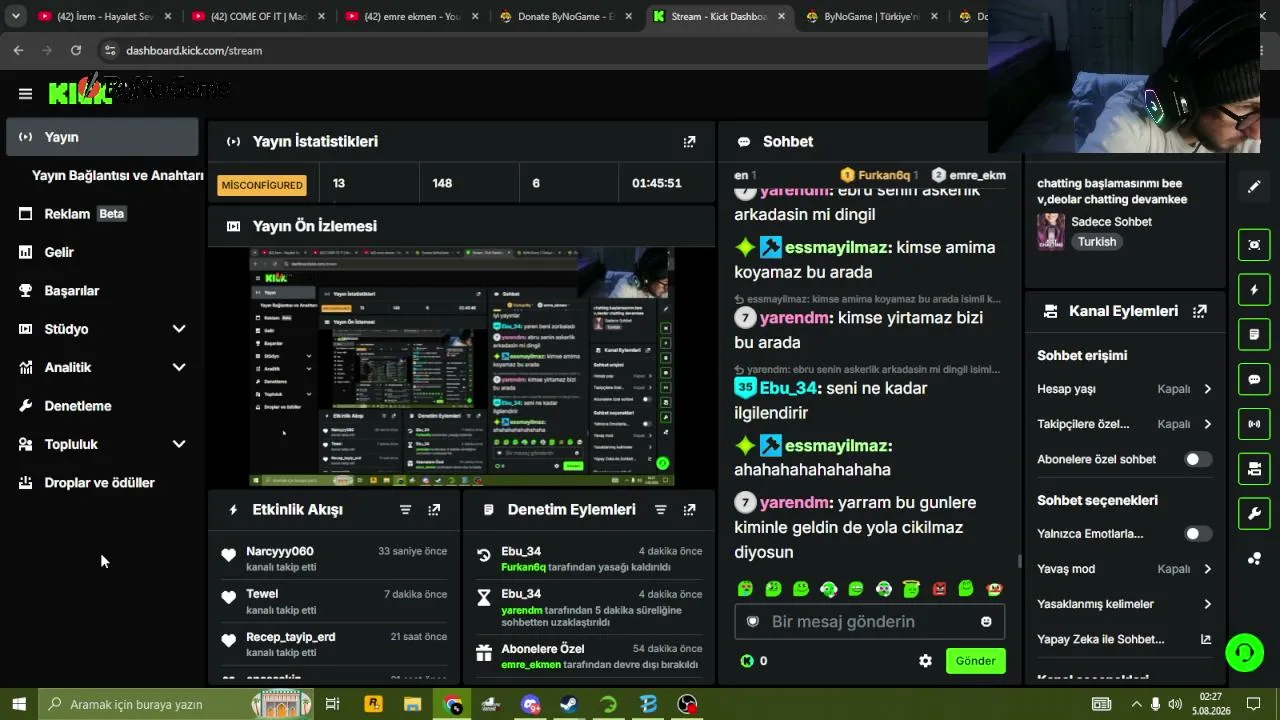Switch to Donate ByNoGame browser tab
The height and width of the screenshot is (720, 1280).
(565, 16)
